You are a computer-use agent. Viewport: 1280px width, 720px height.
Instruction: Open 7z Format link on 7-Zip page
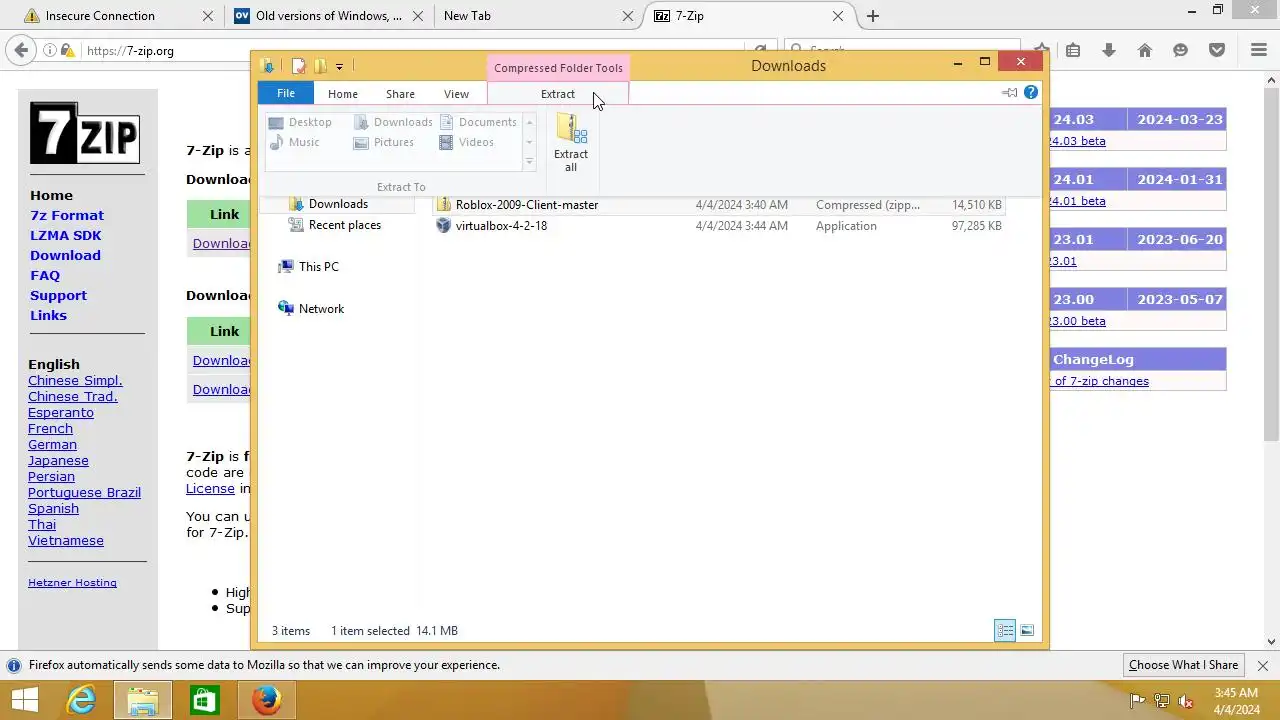point(67,215)
